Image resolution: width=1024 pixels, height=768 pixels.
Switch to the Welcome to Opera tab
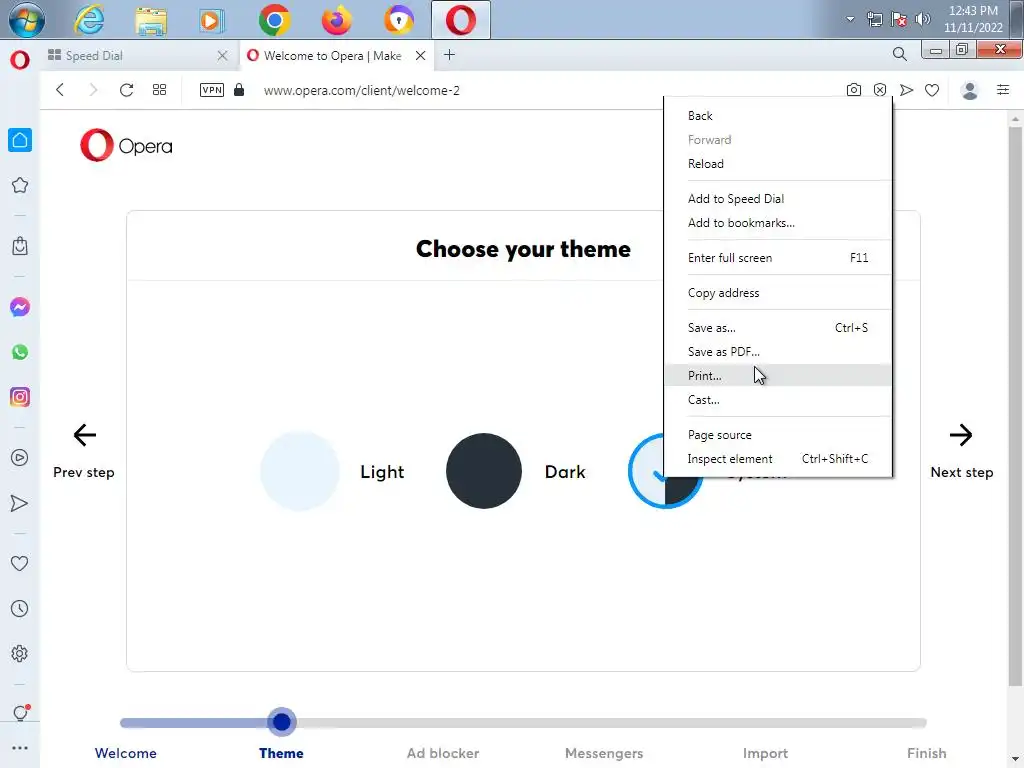coord(337,56)
